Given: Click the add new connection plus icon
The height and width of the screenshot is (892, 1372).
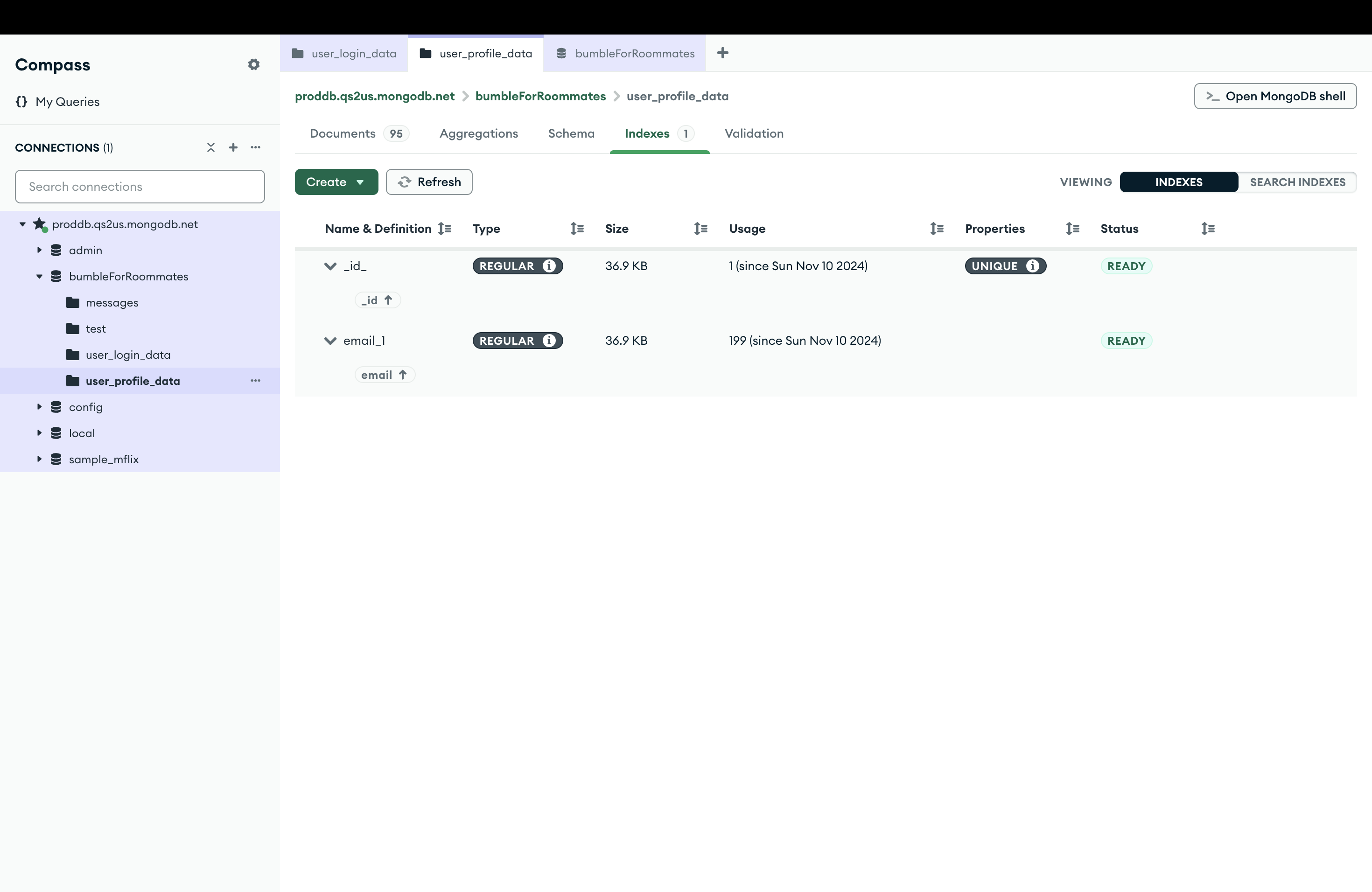Looking at the screenshot, I should click(233, 147).
